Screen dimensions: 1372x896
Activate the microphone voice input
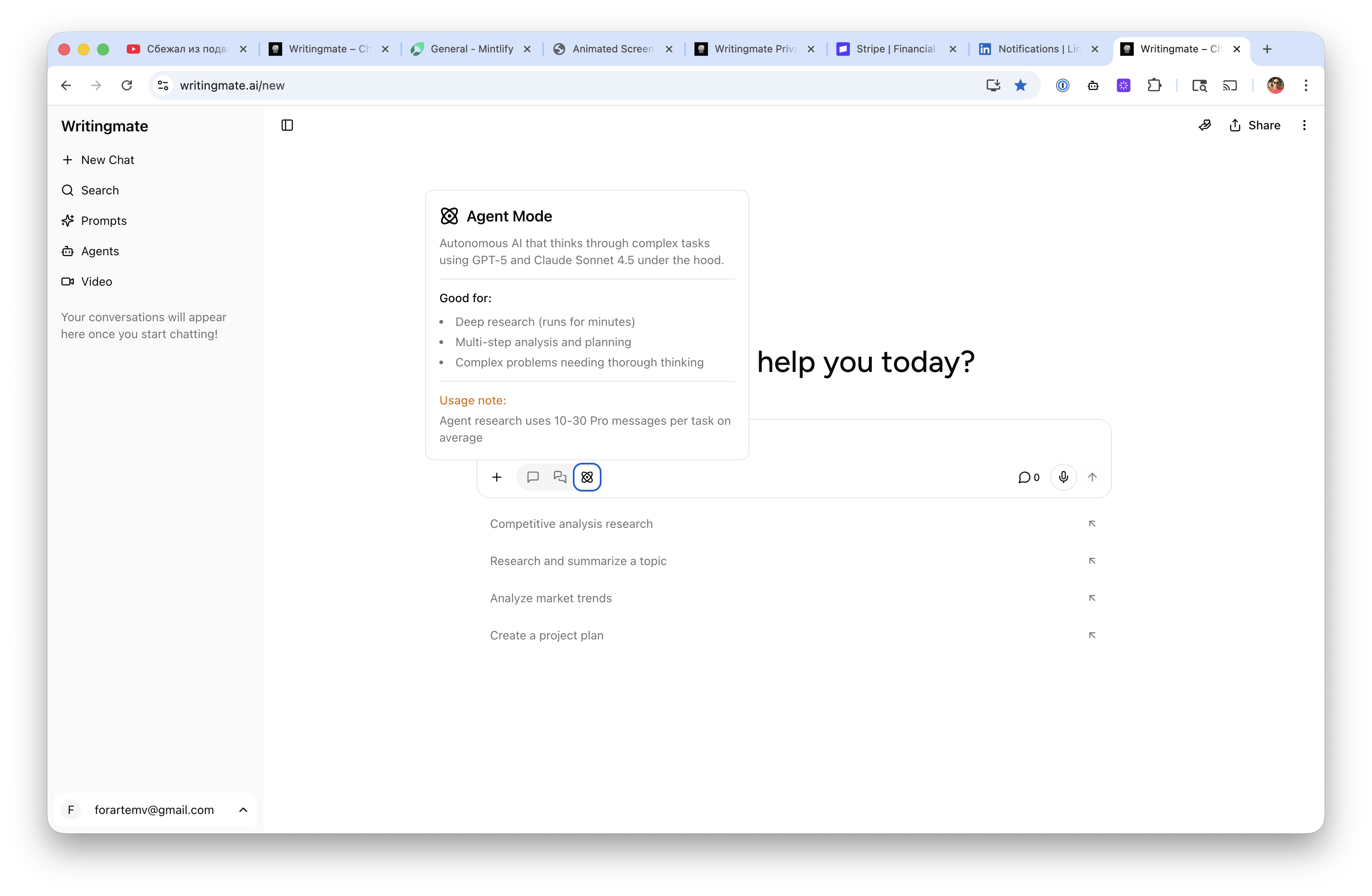[1063, 477]
